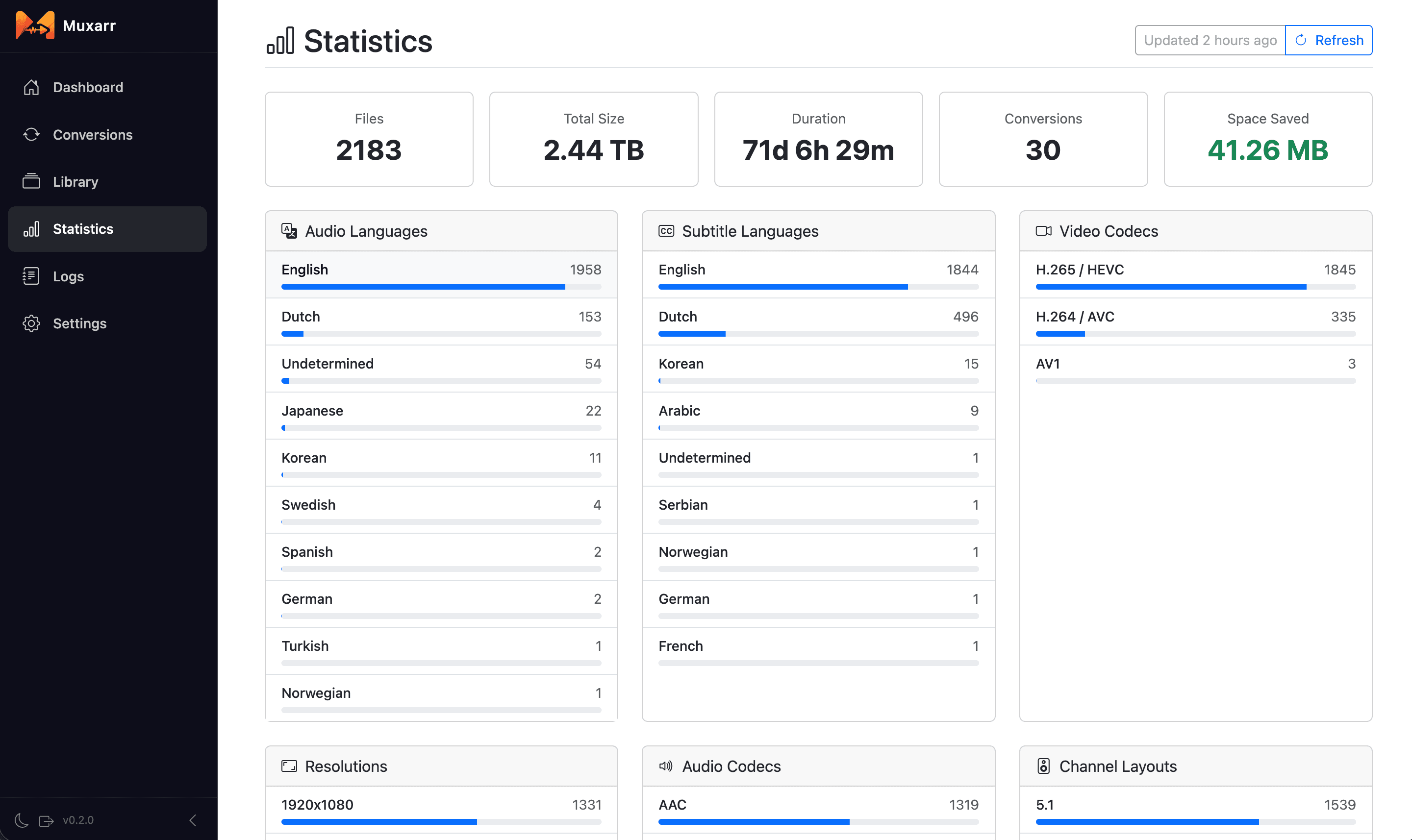
Task: Open the Dashboard page
Action: (107, 87)
